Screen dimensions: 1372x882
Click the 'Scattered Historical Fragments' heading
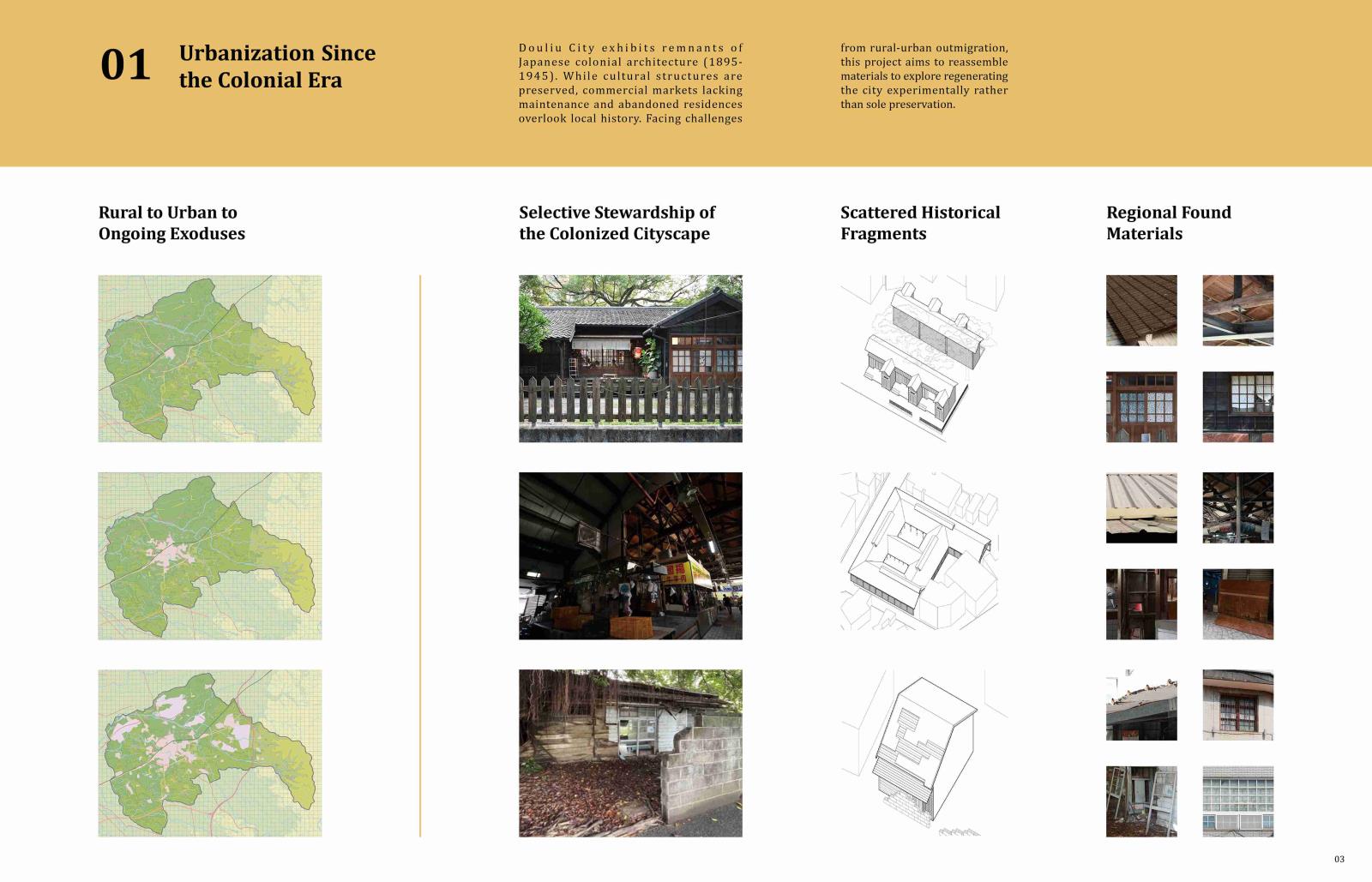[x=920, y=223]
